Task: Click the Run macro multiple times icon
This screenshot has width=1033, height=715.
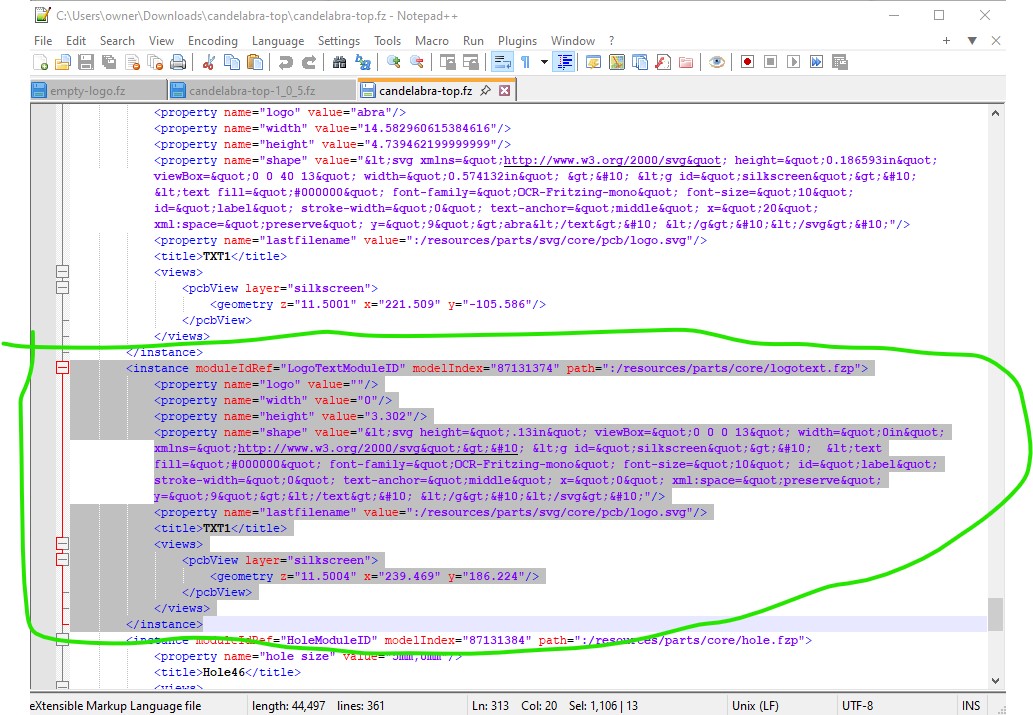Action: (816, 62)
